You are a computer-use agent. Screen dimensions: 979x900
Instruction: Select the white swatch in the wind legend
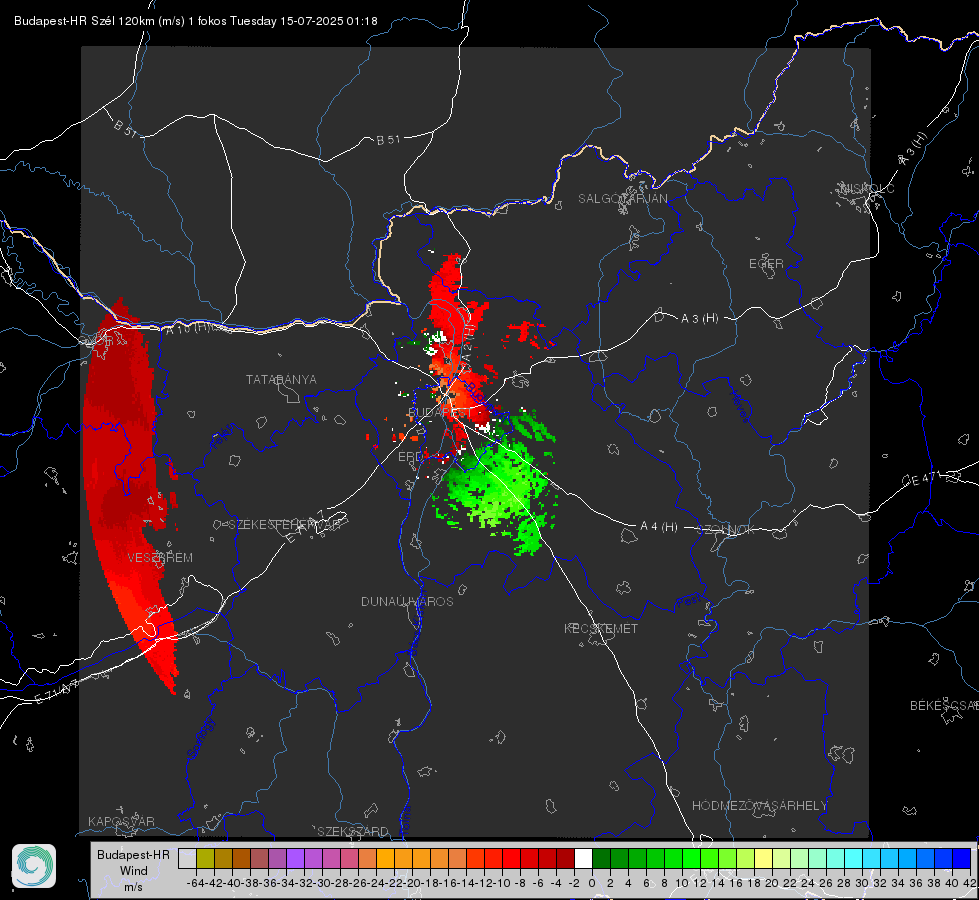(583, 858)
